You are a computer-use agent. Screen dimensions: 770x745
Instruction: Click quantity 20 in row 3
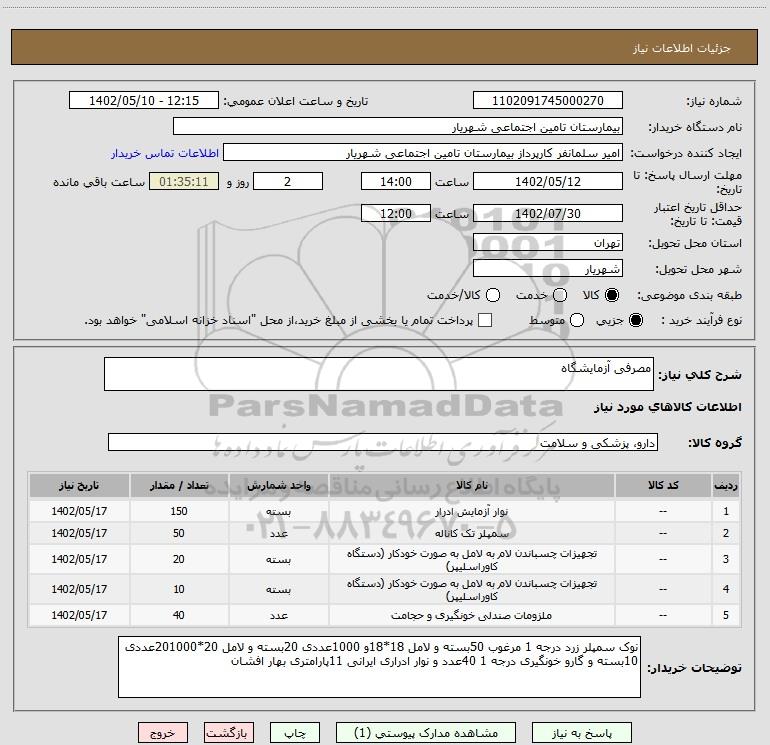(179, 559)
